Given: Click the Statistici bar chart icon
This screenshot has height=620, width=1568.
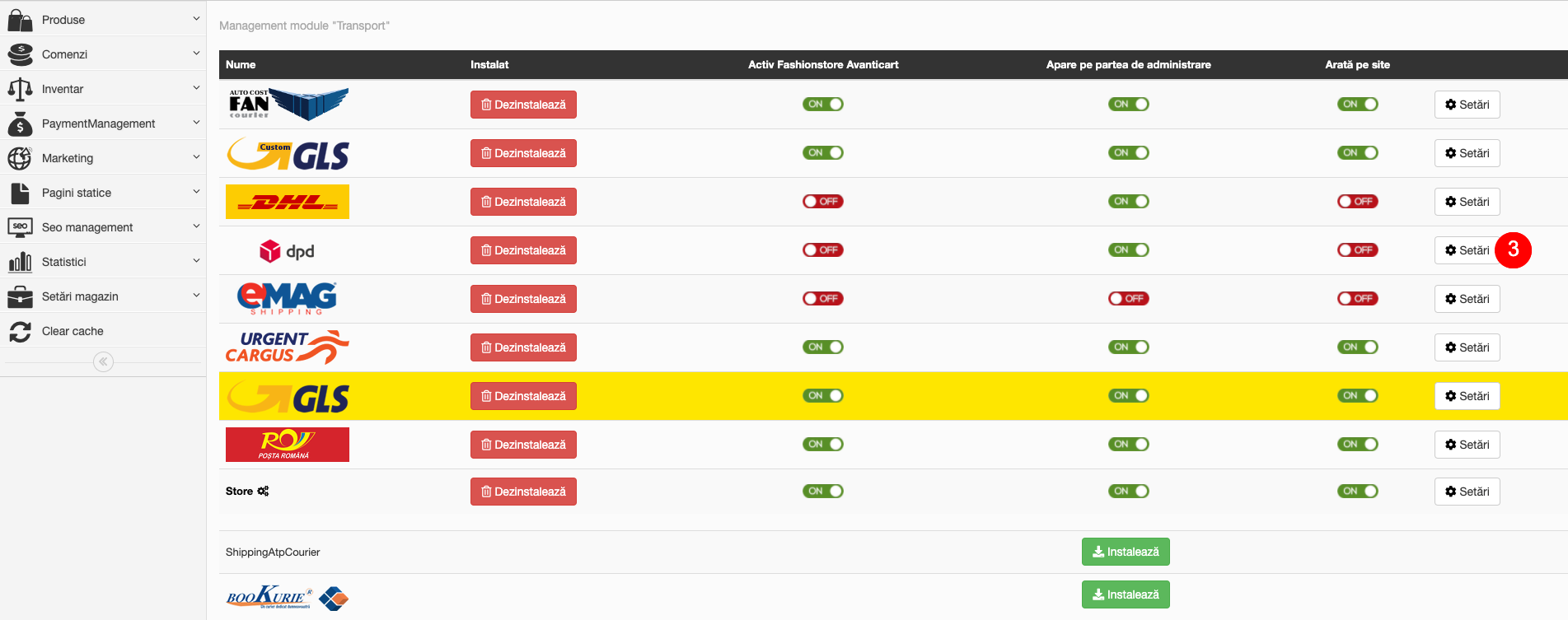Looking at the screenshot, I should 20,262.
